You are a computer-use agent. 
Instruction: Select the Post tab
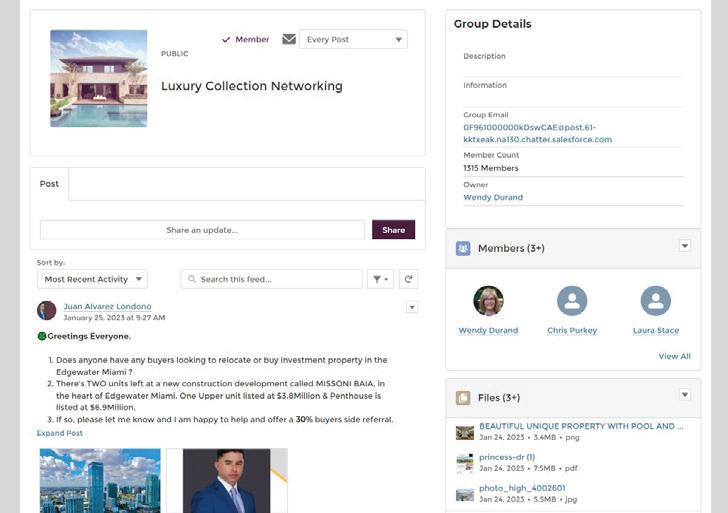(x=49, y=184)
